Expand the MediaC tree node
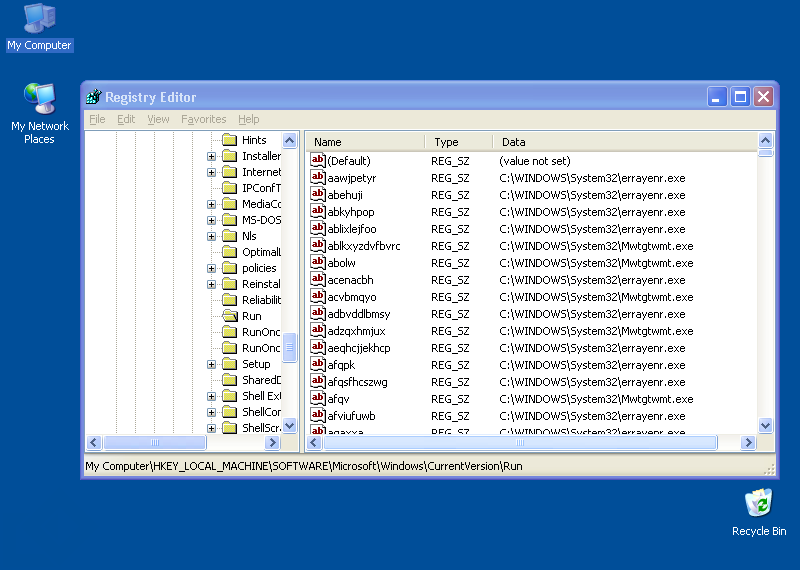 click(211, 204)
